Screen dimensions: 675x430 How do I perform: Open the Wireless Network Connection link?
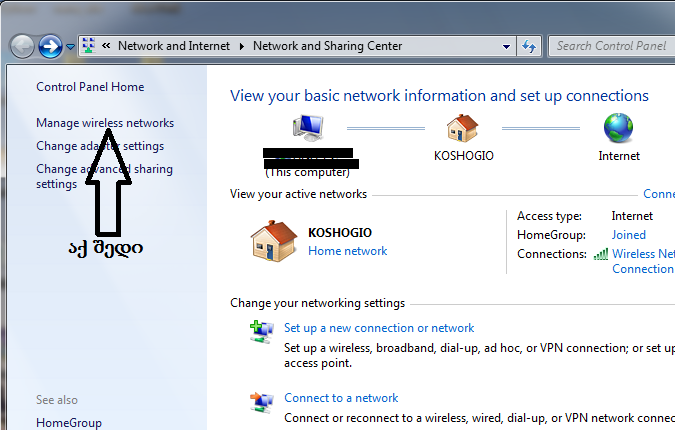coord(643,261)
